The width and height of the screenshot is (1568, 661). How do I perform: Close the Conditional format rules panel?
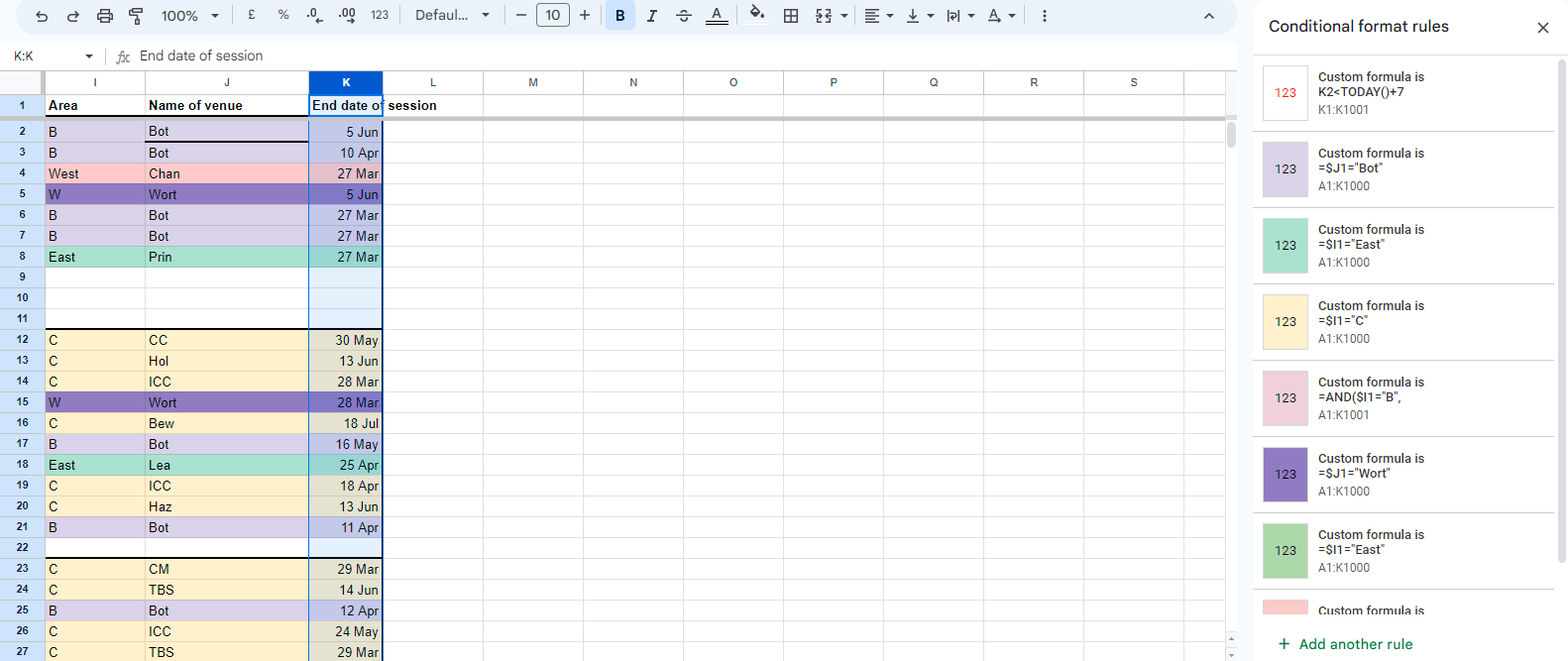pos(1543,28)
